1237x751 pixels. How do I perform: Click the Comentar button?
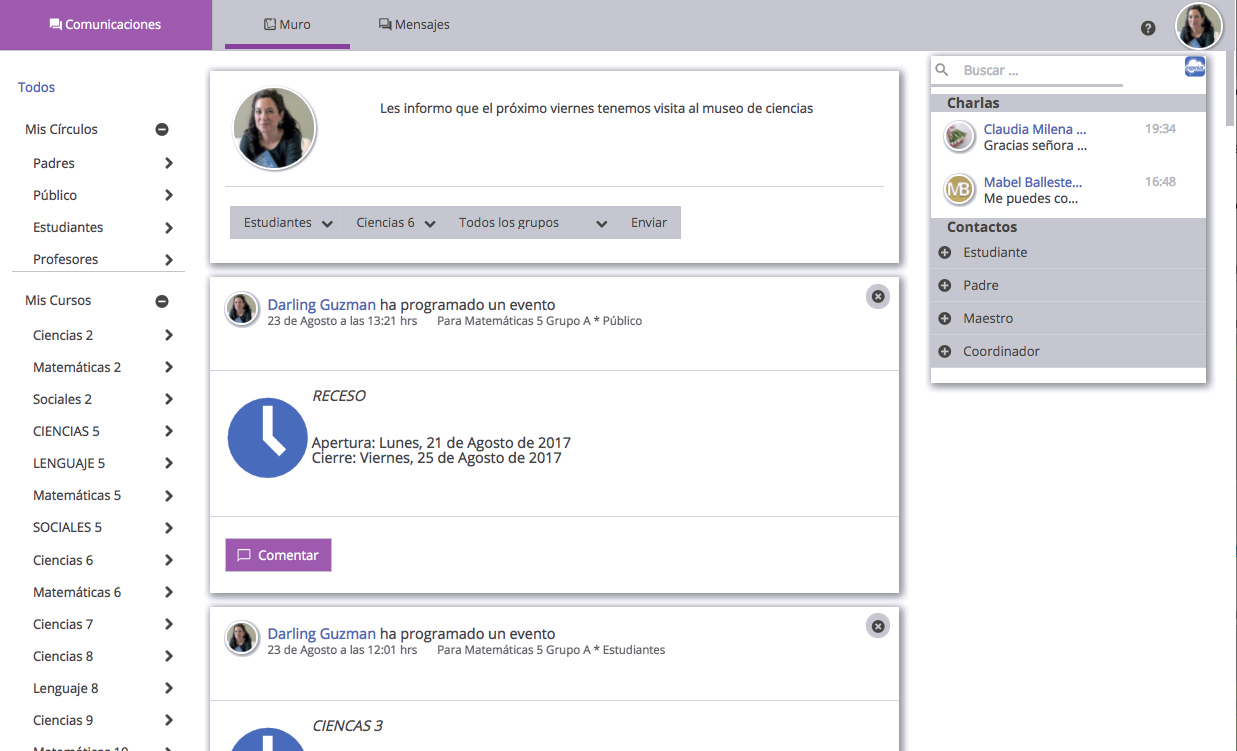[278, 555]
